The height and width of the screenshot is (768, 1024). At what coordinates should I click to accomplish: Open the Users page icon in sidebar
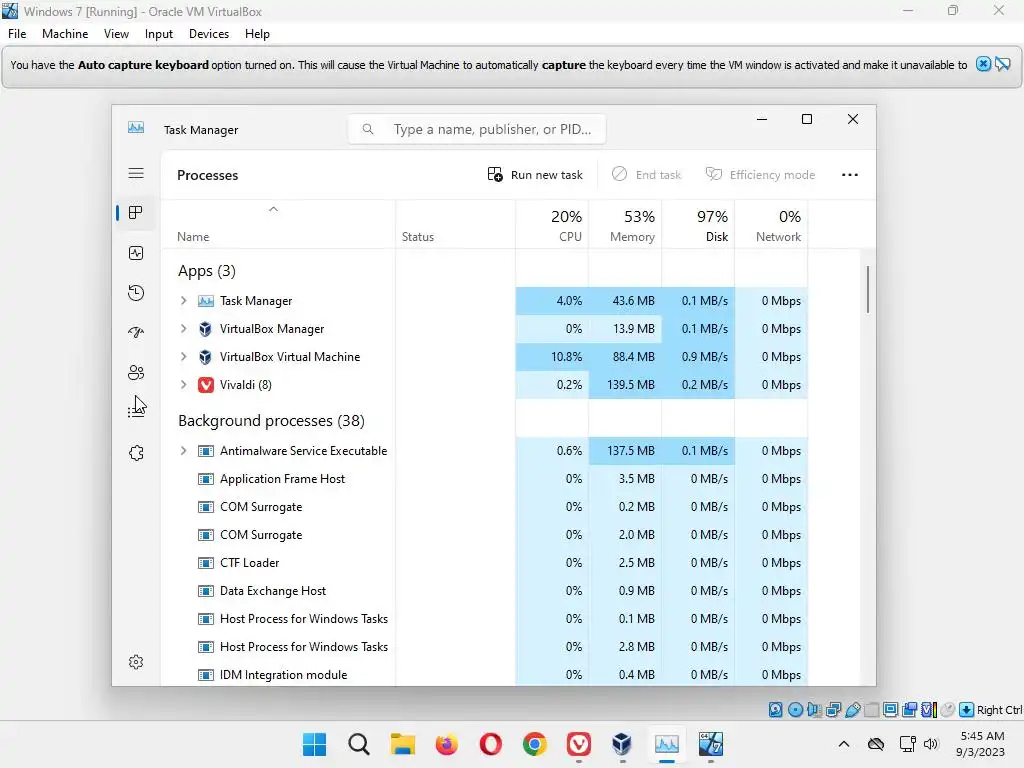coord(136,372)
